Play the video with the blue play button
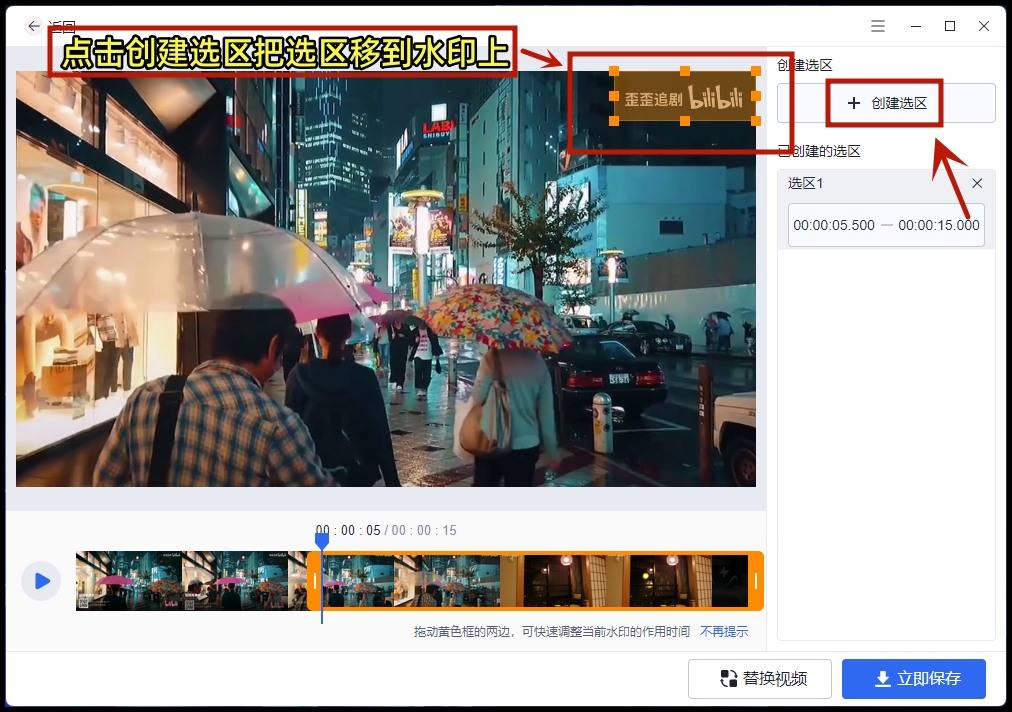Image resolution: width=1012 pixels, height=712 pixels. click(x=41, y=581)
